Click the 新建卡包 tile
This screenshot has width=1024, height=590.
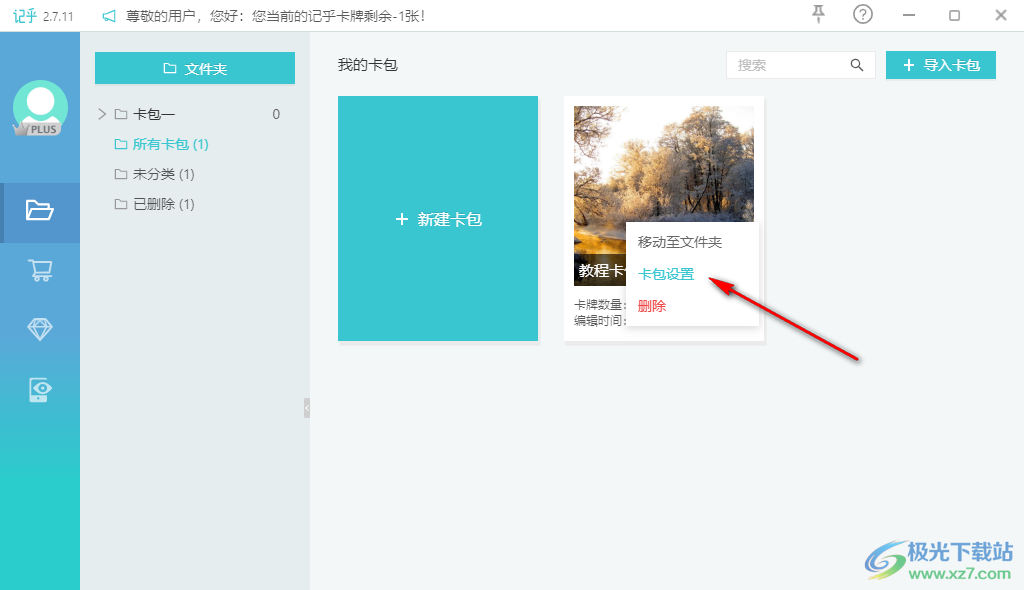point(438,219)
